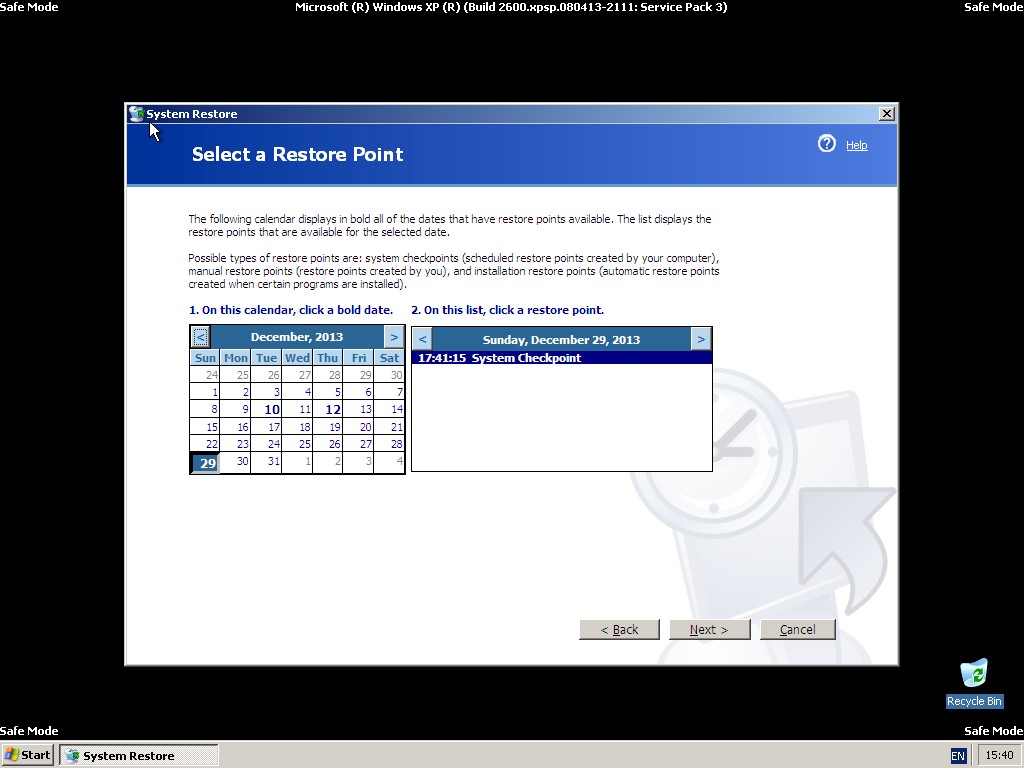Select the 17:41:15 System Checkpoint entry
The height and width of the screenshot is (768, 1024).
click(562, 358)
